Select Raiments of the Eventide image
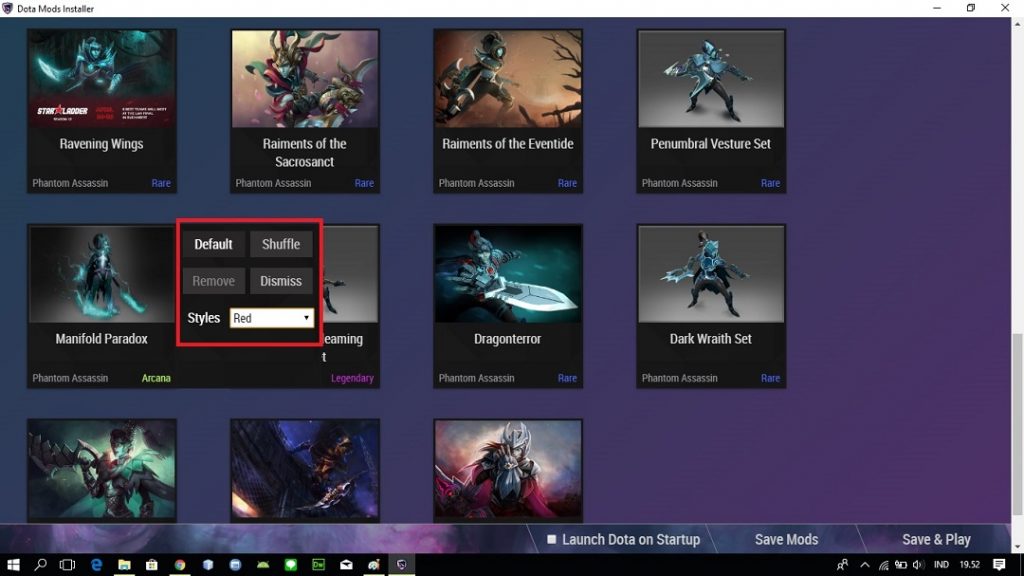Screen dimensions: 1024x576 (x=508, y=78)
